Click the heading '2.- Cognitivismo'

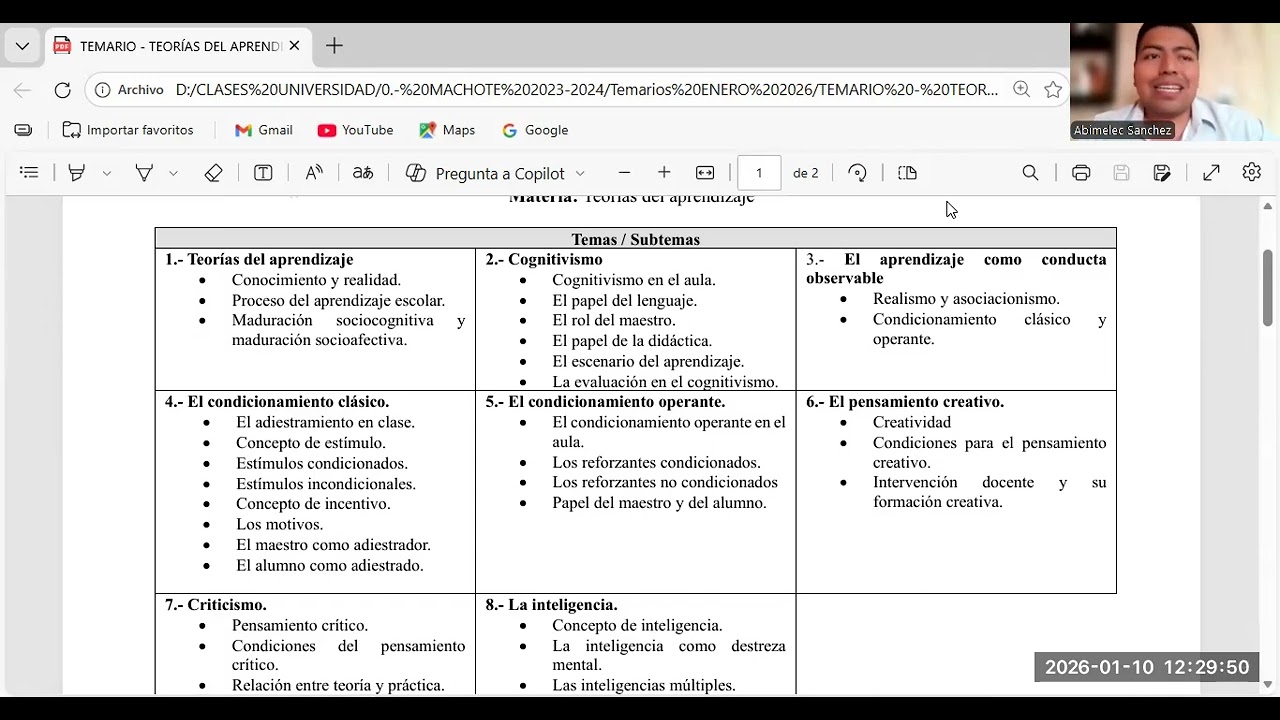pos(544,260)
